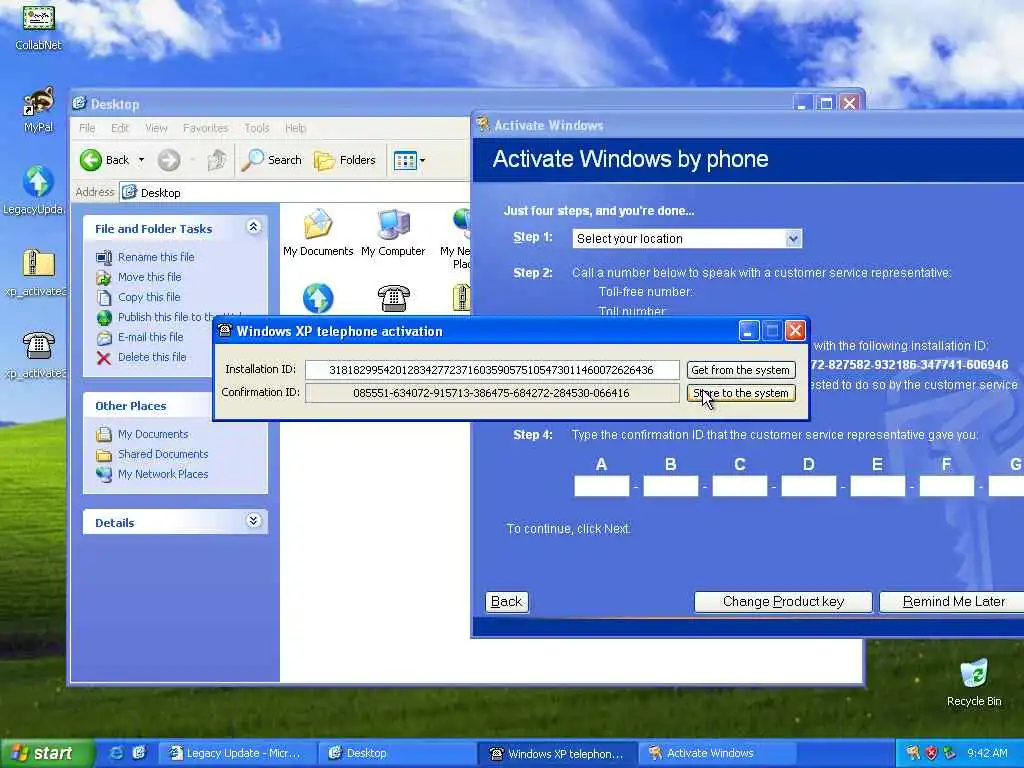
Task: Click confirmation ID box E
Action: 878,486
